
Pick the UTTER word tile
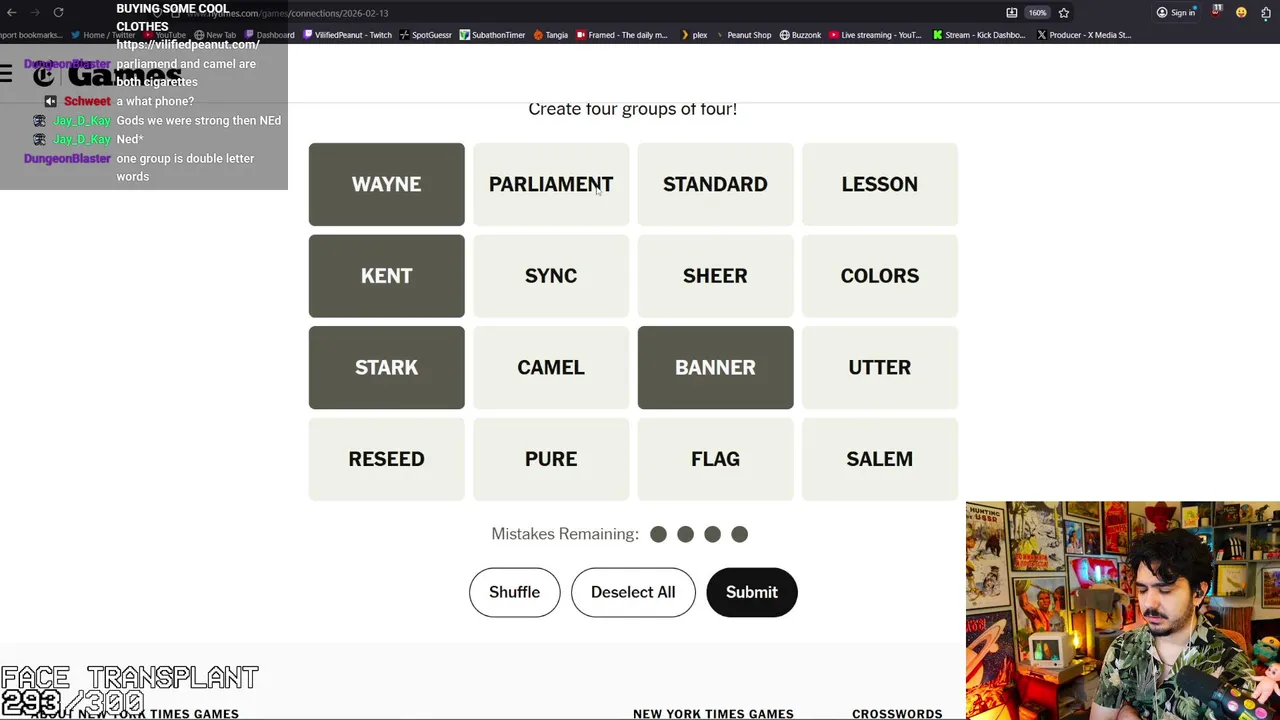click(x=880, y=367)
